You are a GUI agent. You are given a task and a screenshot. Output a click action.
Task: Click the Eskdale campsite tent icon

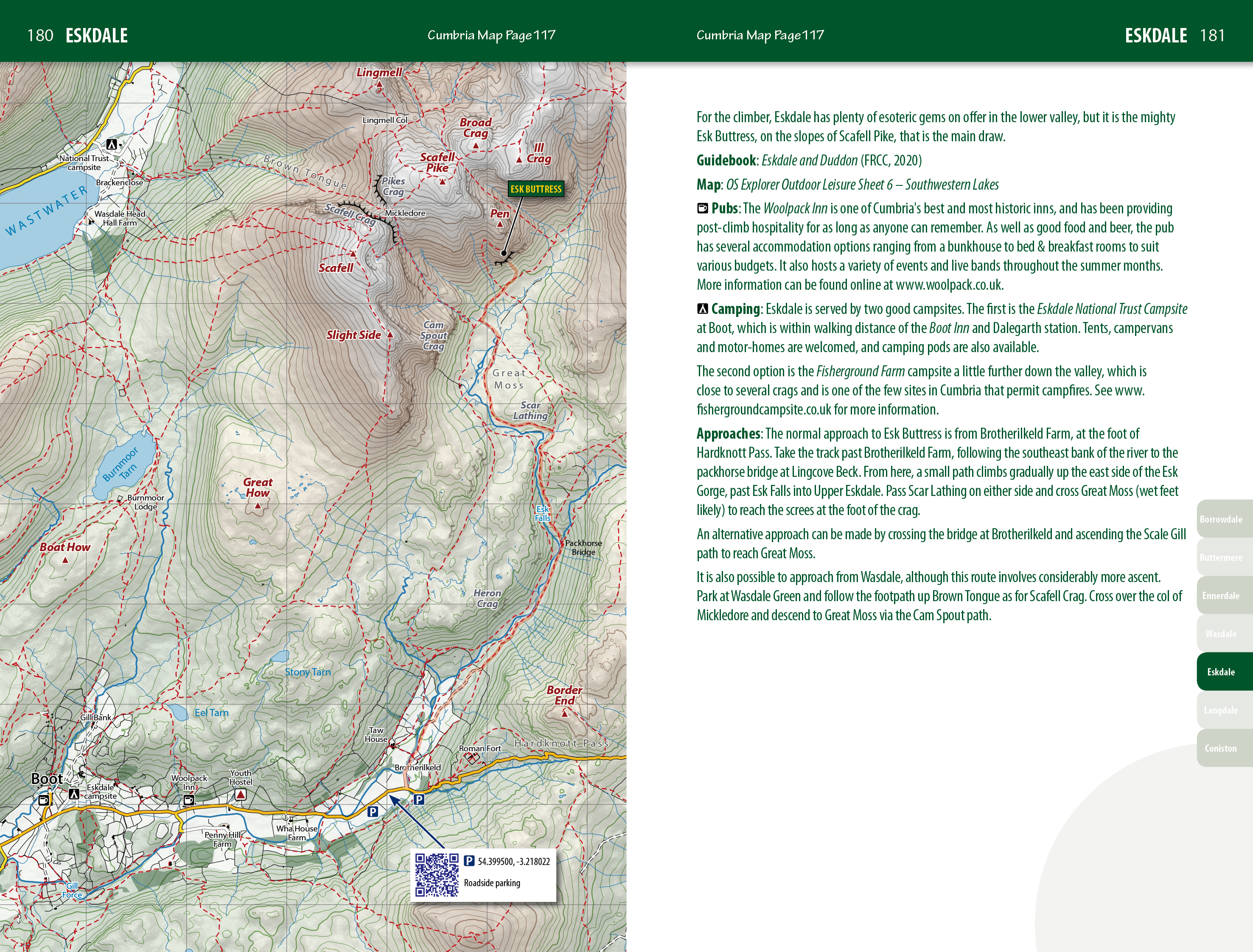pyautogui.click(x=74, y=794)
